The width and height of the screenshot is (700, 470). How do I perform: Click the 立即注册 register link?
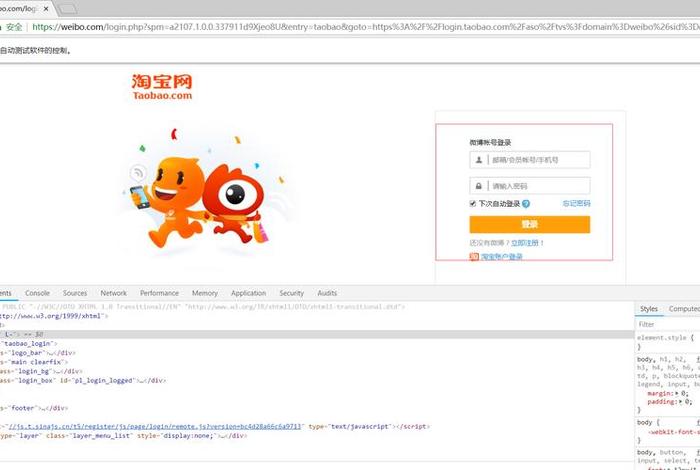(x=526, y=243)
